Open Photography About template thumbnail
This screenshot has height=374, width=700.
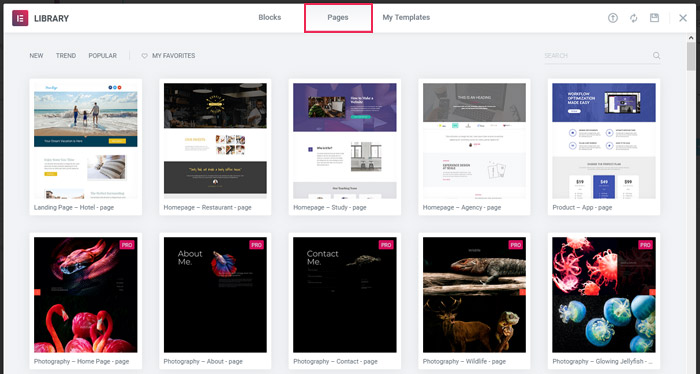pyautogui.click(x=215, y=295)
